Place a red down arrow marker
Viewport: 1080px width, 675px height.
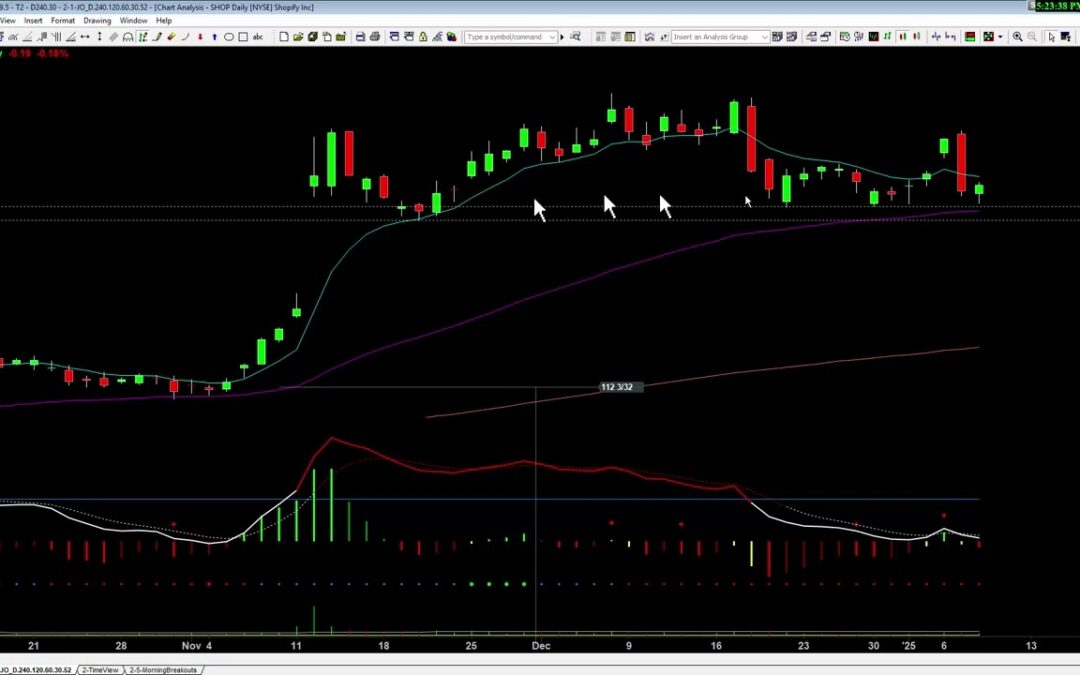201,37
